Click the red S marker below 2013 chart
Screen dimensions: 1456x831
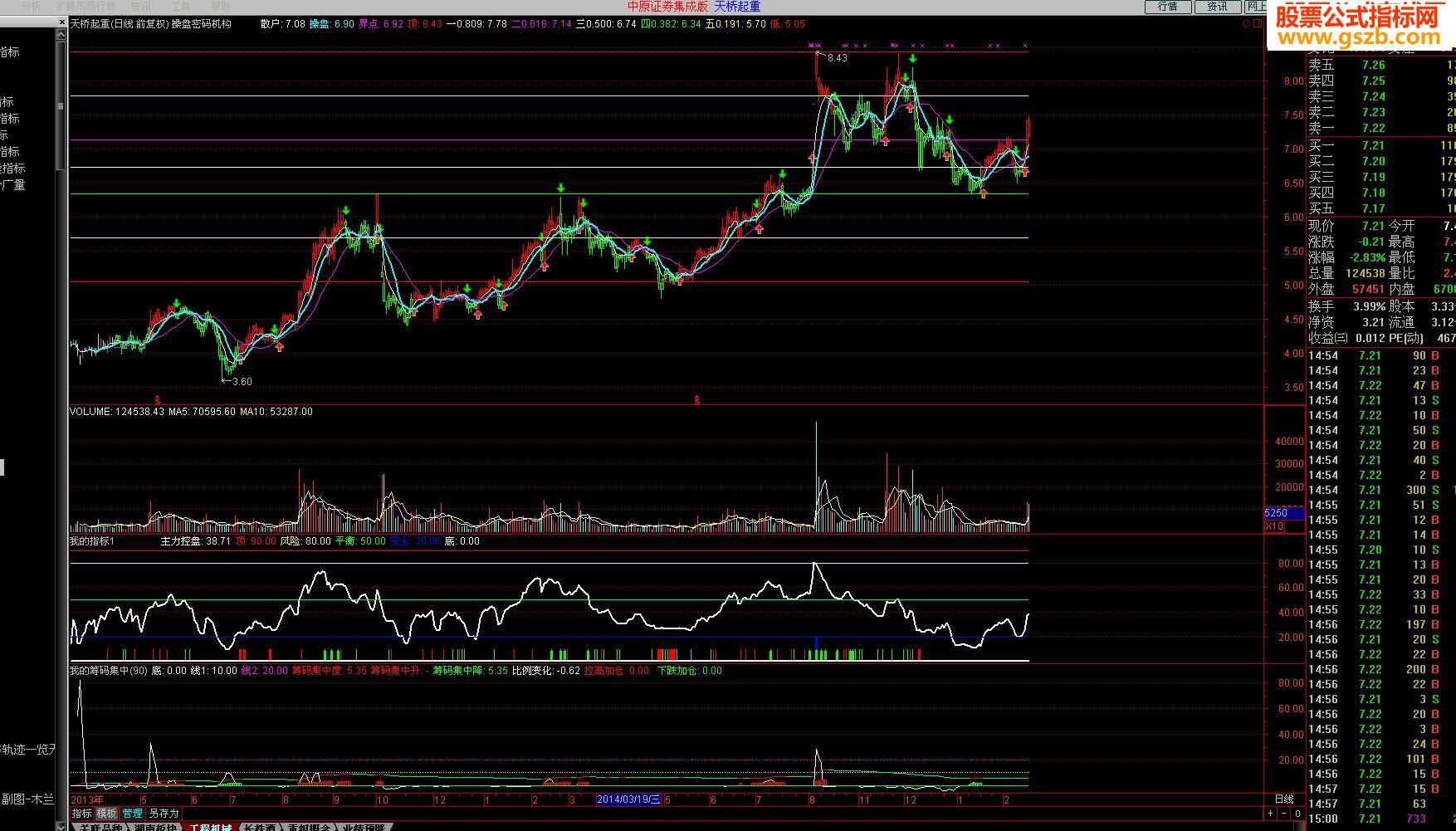157,399
